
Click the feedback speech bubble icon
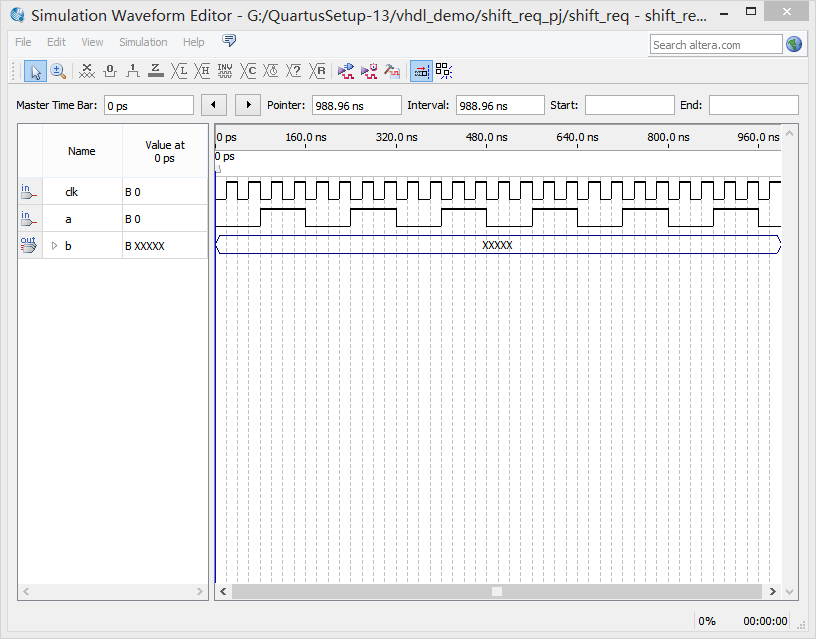[x=229, y=41]
